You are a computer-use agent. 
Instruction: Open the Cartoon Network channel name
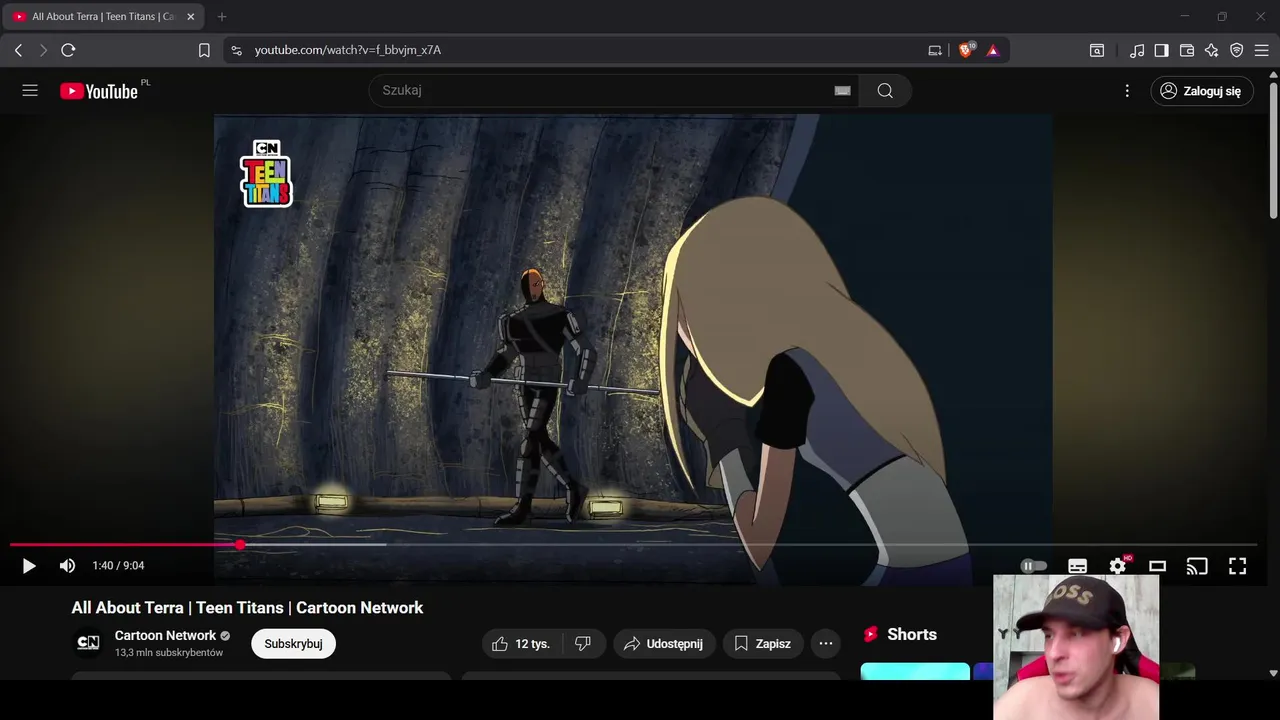tap(165, 635)
